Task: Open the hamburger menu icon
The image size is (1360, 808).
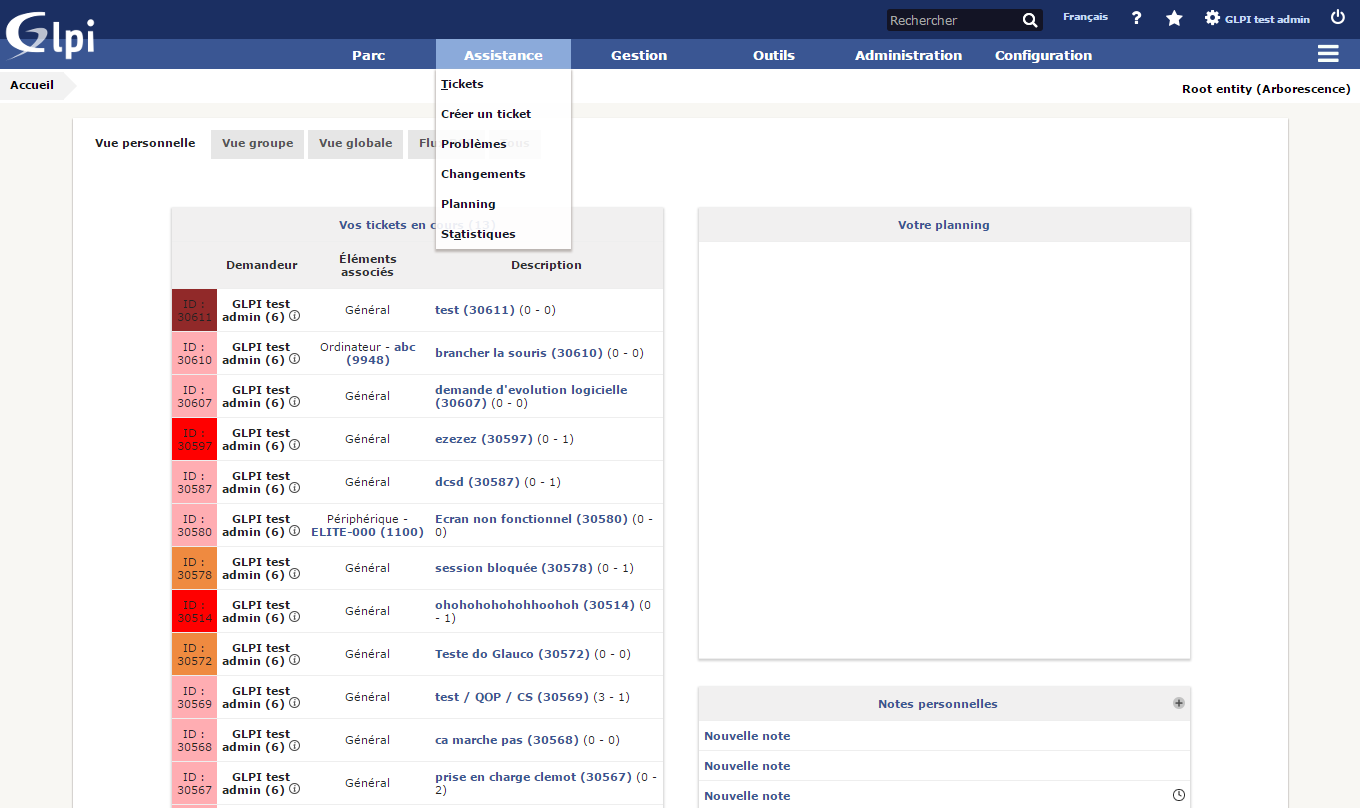Action: (1328, 54)
